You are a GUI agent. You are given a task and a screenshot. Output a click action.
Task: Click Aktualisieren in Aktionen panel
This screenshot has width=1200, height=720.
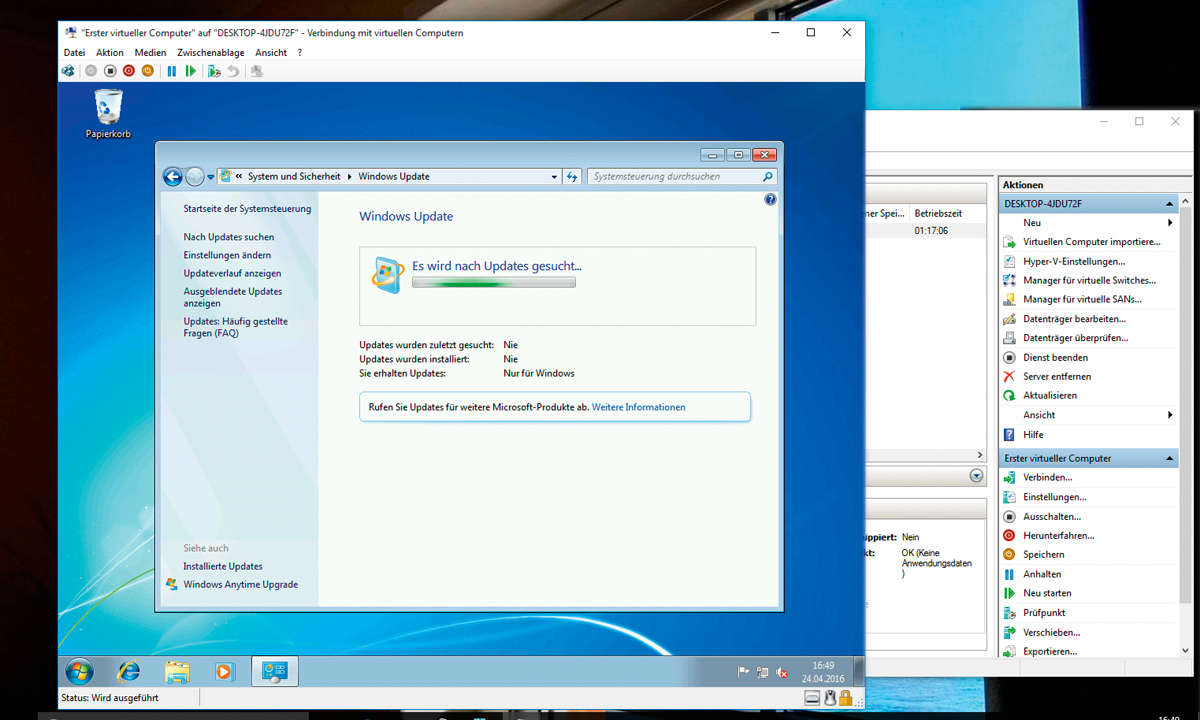[1050, 395]
